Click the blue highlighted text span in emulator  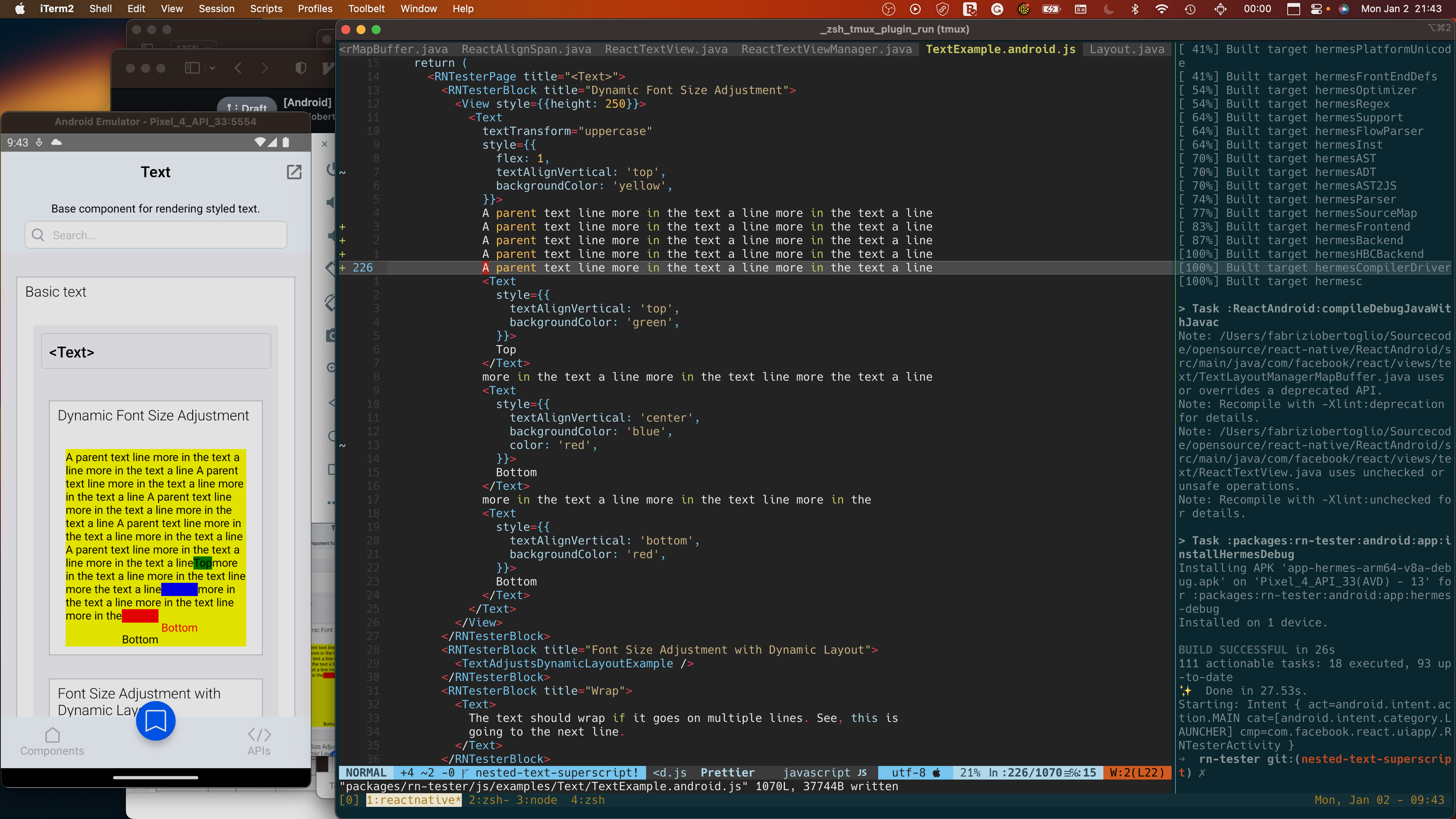(179, 590)
